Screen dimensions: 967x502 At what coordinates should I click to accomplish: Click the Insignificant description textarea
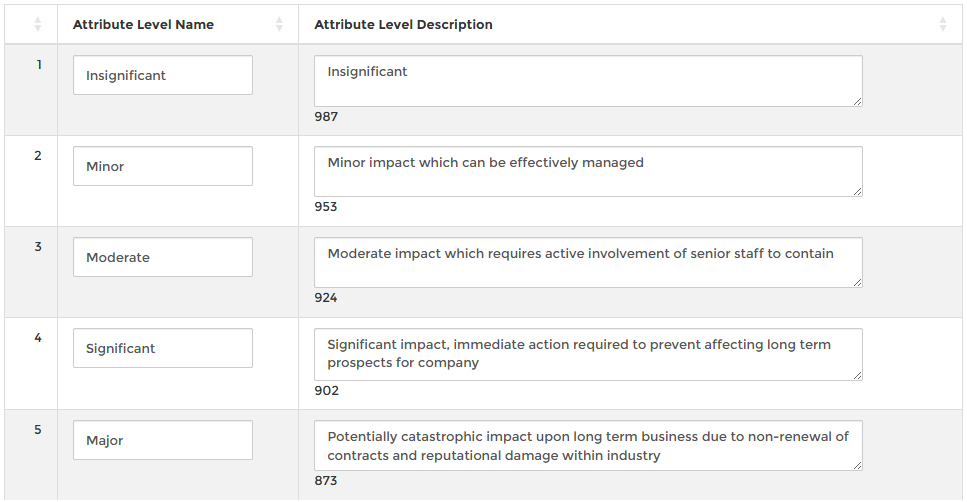(x=588, y=81)
